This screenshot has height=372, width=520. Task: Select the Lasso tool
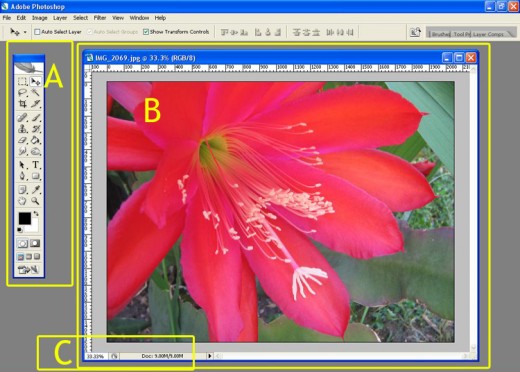22,92
